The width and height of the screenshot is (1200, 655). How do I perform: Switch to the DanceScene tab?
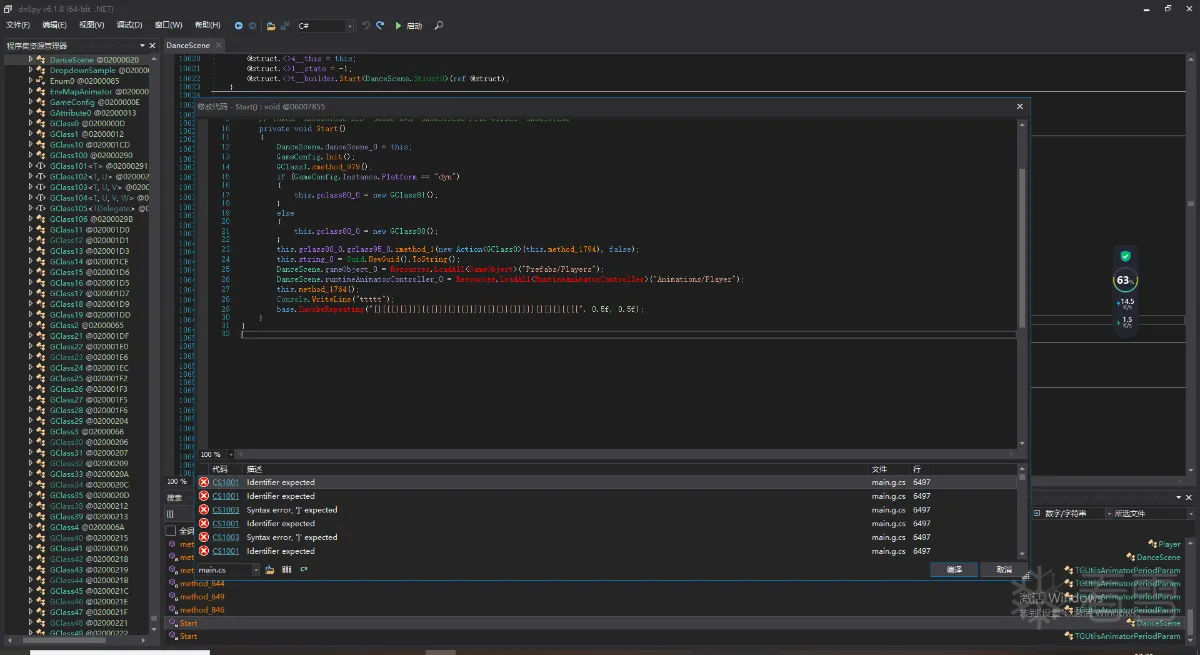[187, 45]
